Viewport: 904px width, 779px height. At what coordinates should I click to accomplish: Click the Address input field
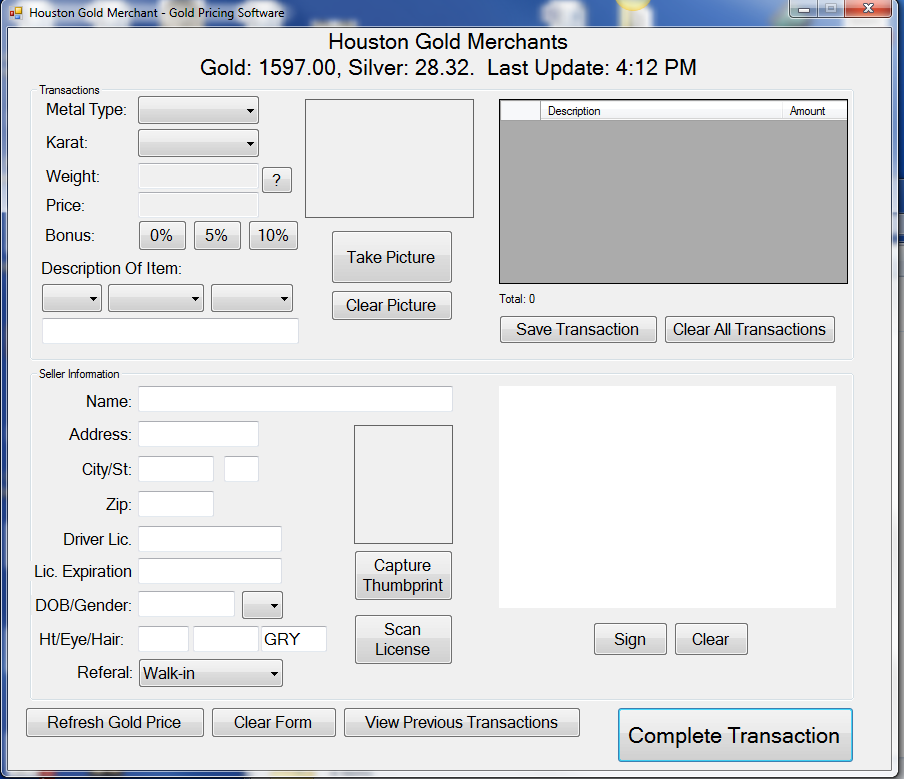point(198,434)
